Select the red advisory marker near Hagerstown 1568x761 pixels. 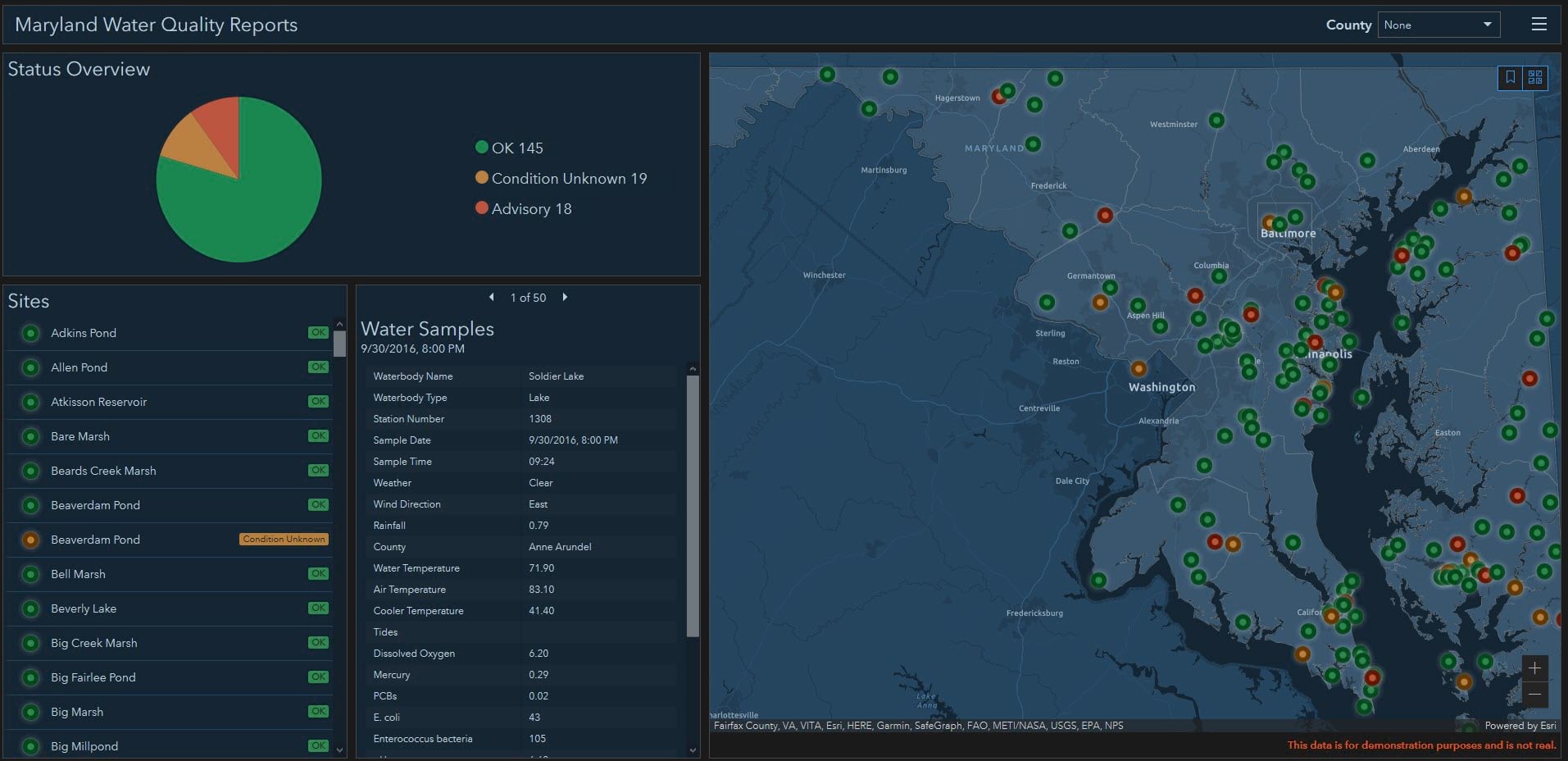click(1000, 95)
